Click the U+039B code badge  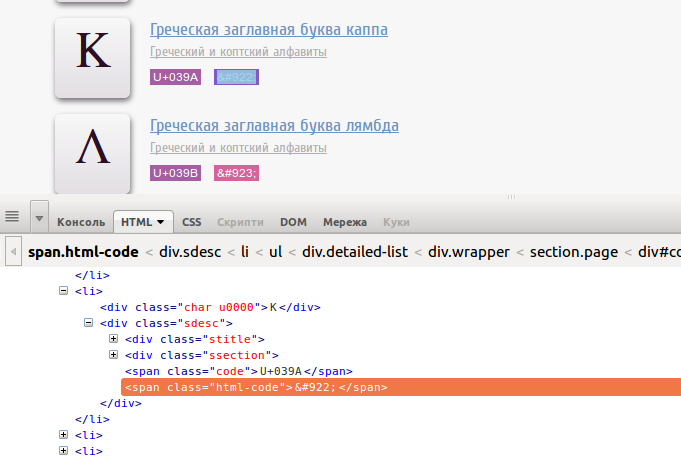tap(175, 173)
